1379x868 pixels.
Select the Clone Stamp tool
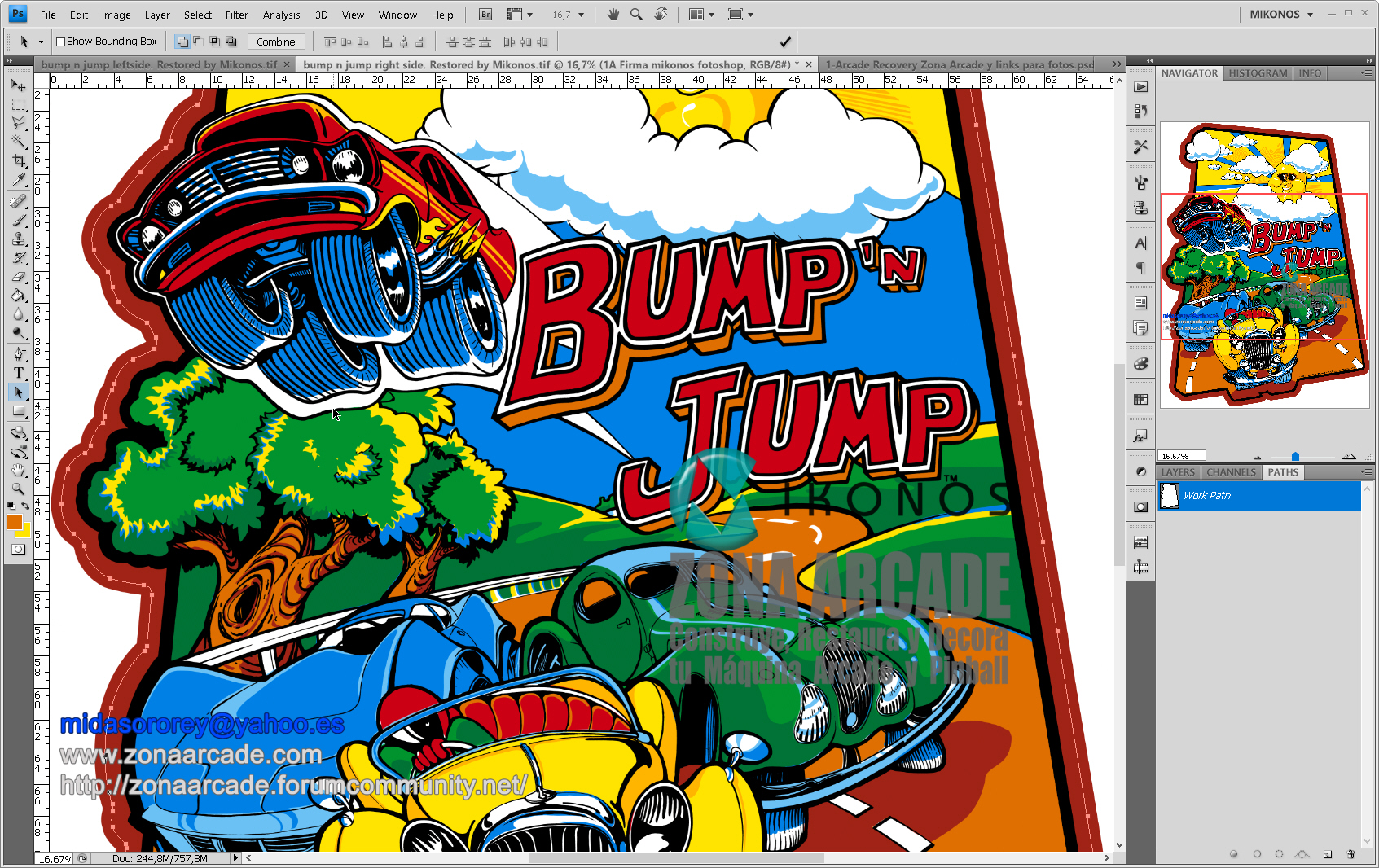[19, 239]
